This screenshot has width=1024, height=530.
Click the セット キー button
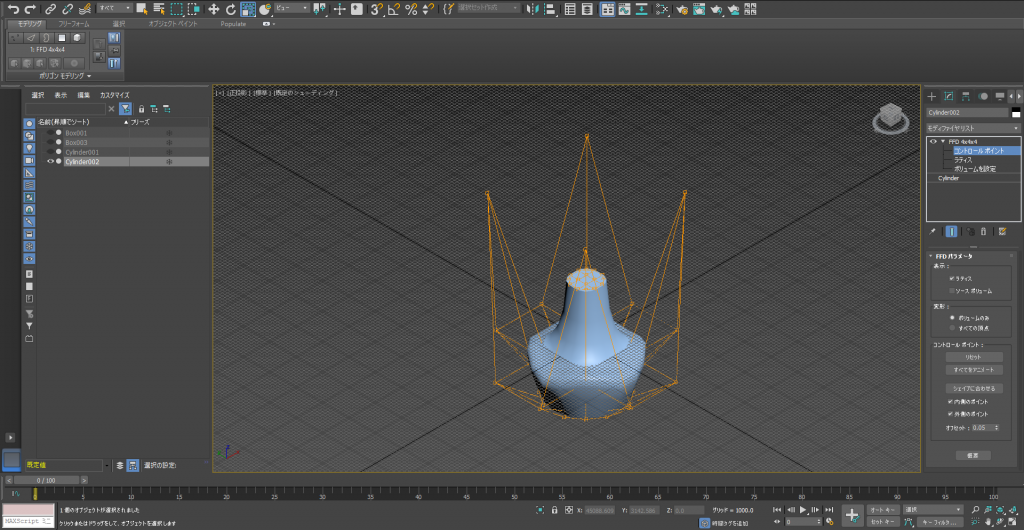(x=882, y=522)
